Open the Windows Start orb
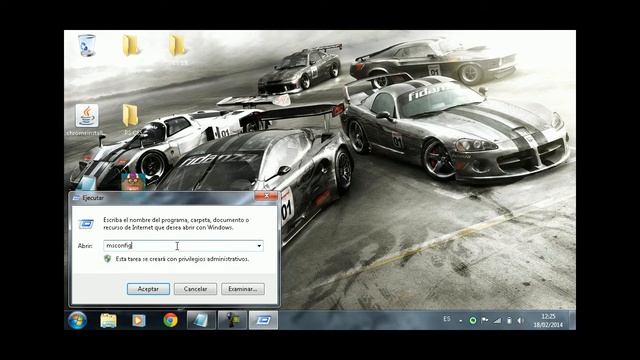Viewport: 640px width, 360px height. point(78,320)
